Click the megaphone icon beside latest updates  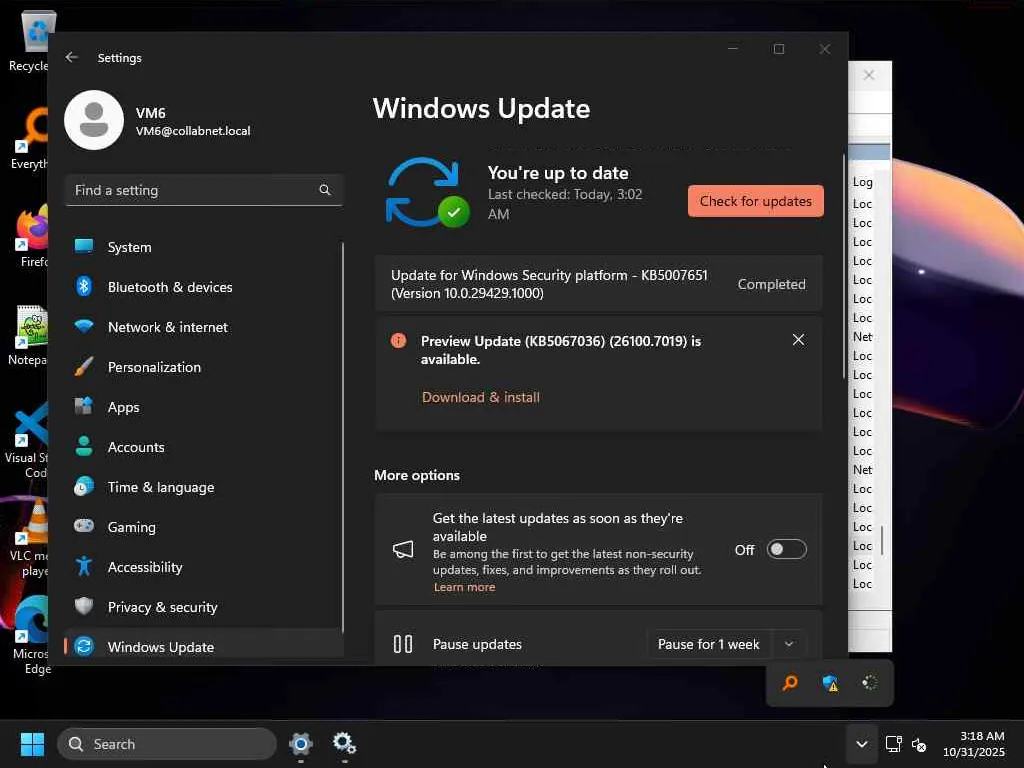[403, 549]
